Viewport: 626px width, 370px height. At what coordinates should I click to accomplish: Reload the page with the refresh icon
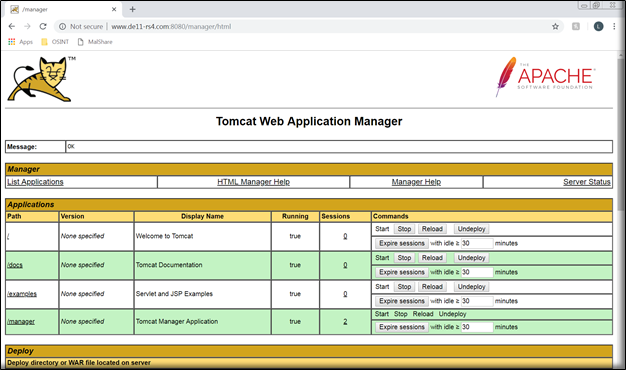point(43,26)
